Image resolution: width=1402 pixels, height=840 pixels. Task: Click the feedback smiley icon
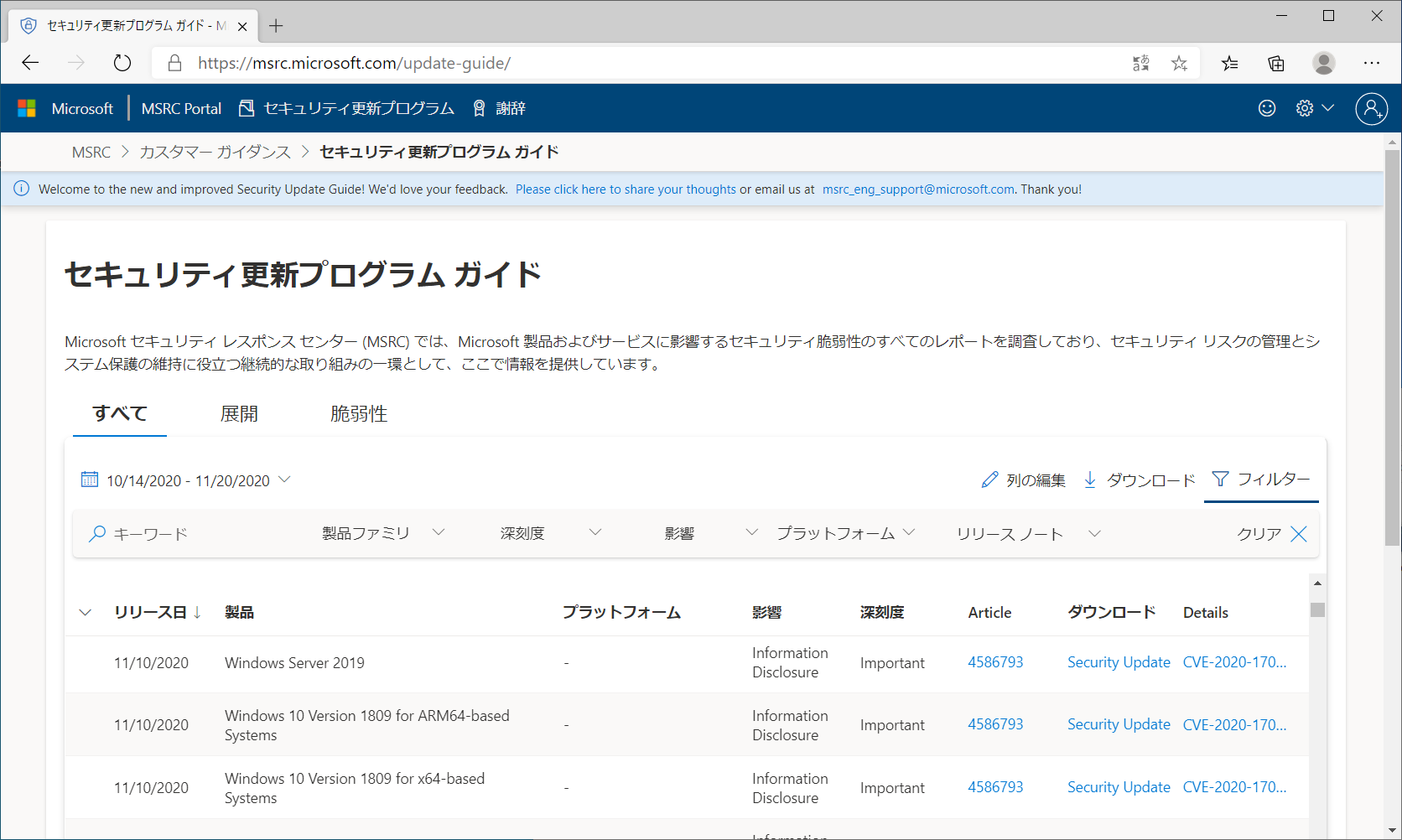pos(1267,108)
